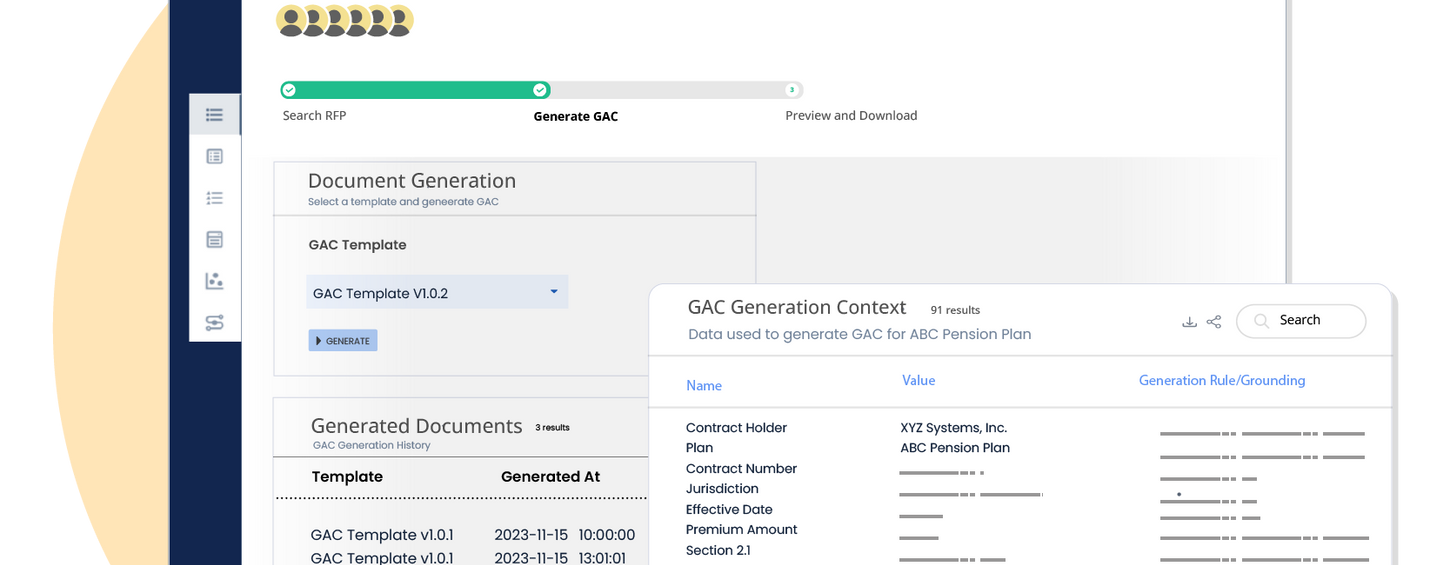Screen dimensions: 1450x565
Task: Share the GAC Generation Context
Action: (x=1214, y=322)
